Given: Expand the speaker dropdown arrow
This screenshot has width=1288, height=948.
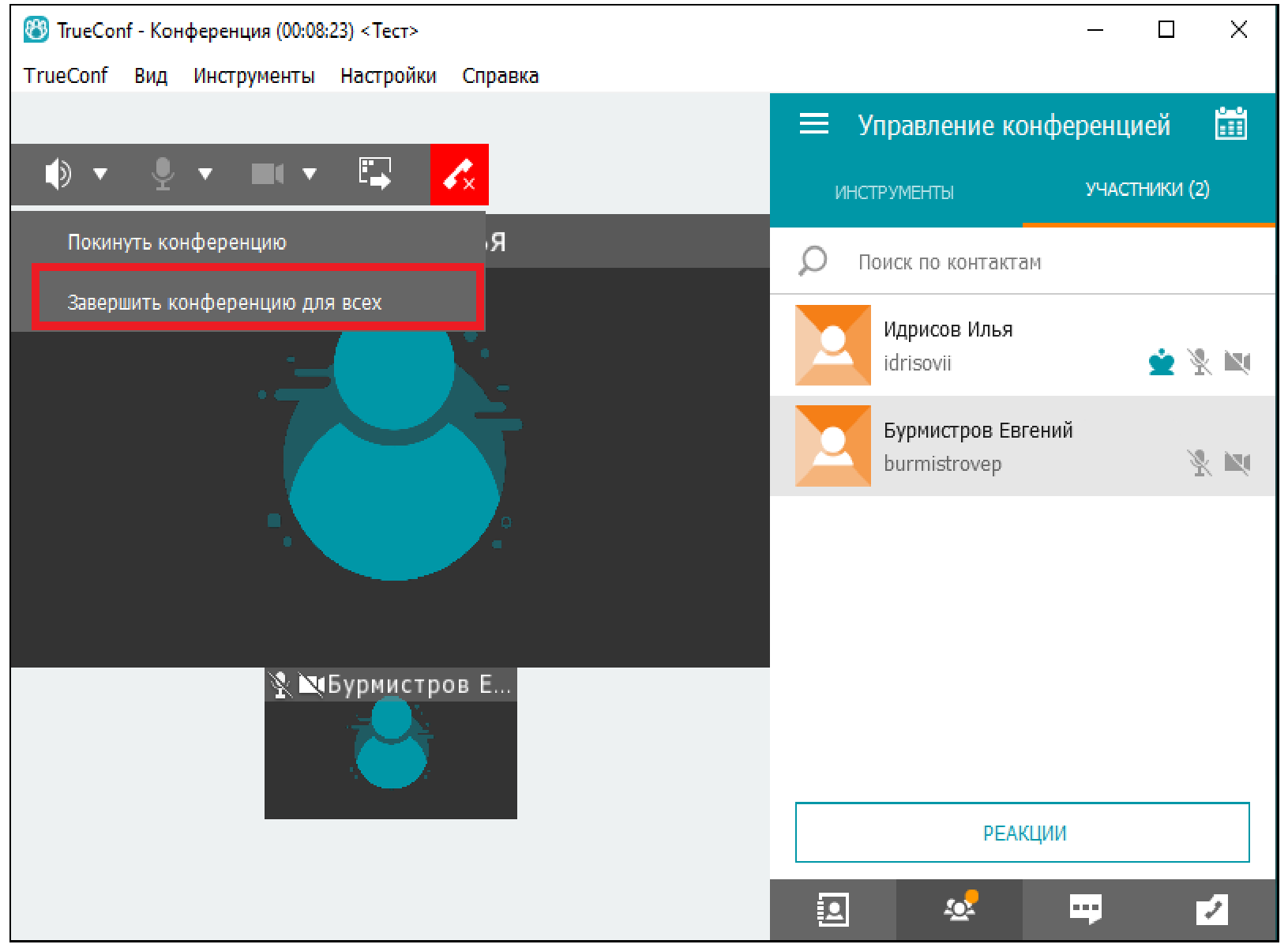Looking at the screenshot, I should click(100, 173).
